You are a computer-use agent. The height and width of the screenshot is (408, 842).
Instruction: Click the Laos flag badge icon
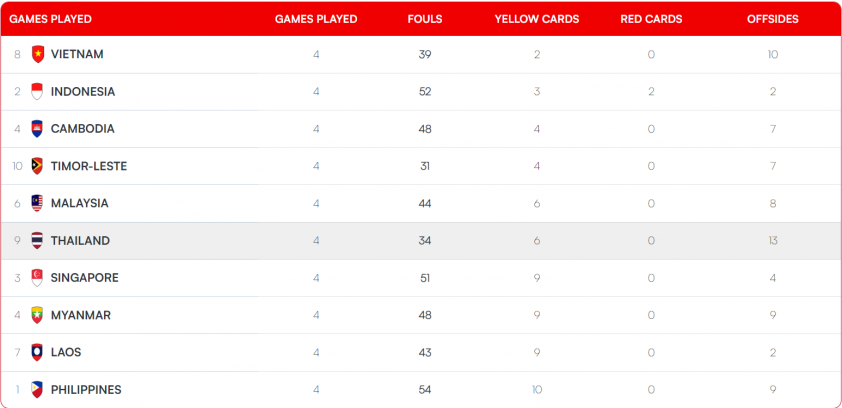37,352
